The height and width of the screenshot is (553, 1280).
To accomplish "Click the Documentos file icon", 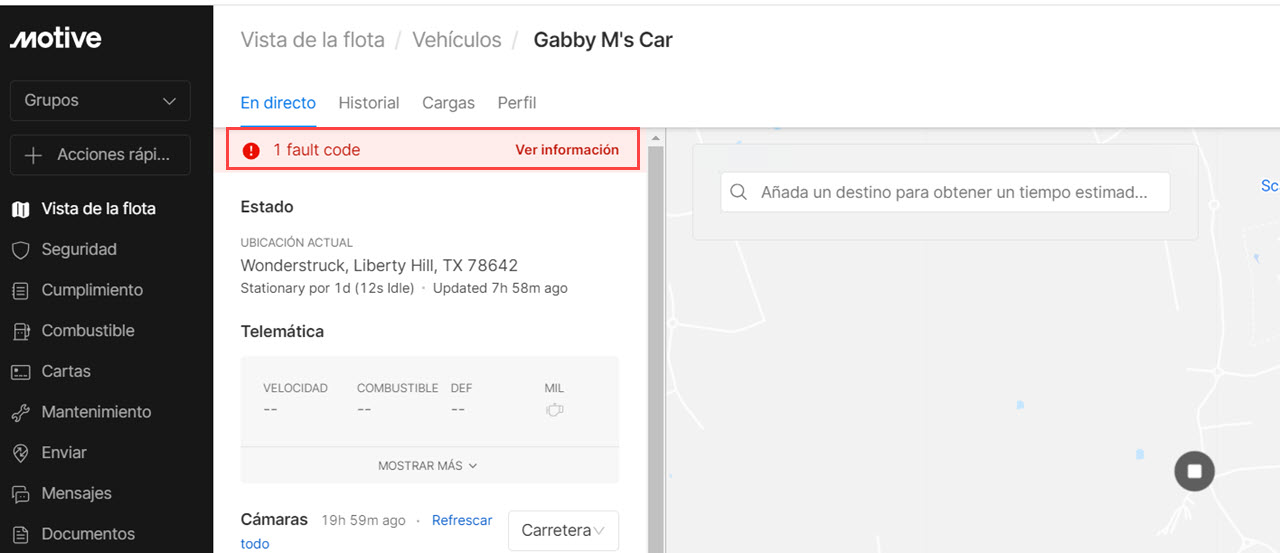I will (x=21, y=534).
